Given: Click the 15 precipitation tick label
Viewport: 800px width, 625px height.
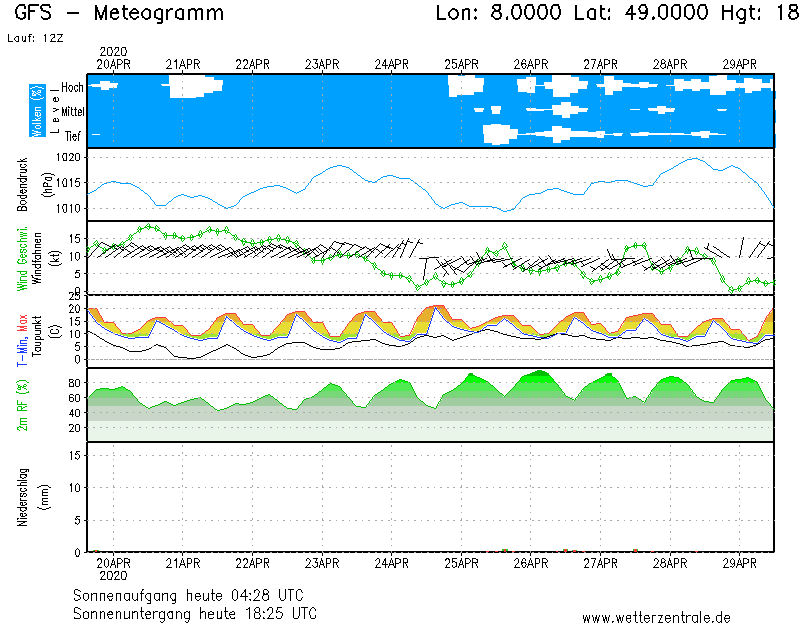Looking at the screenshot, I should pyautogui.click(x=74, y=456).
